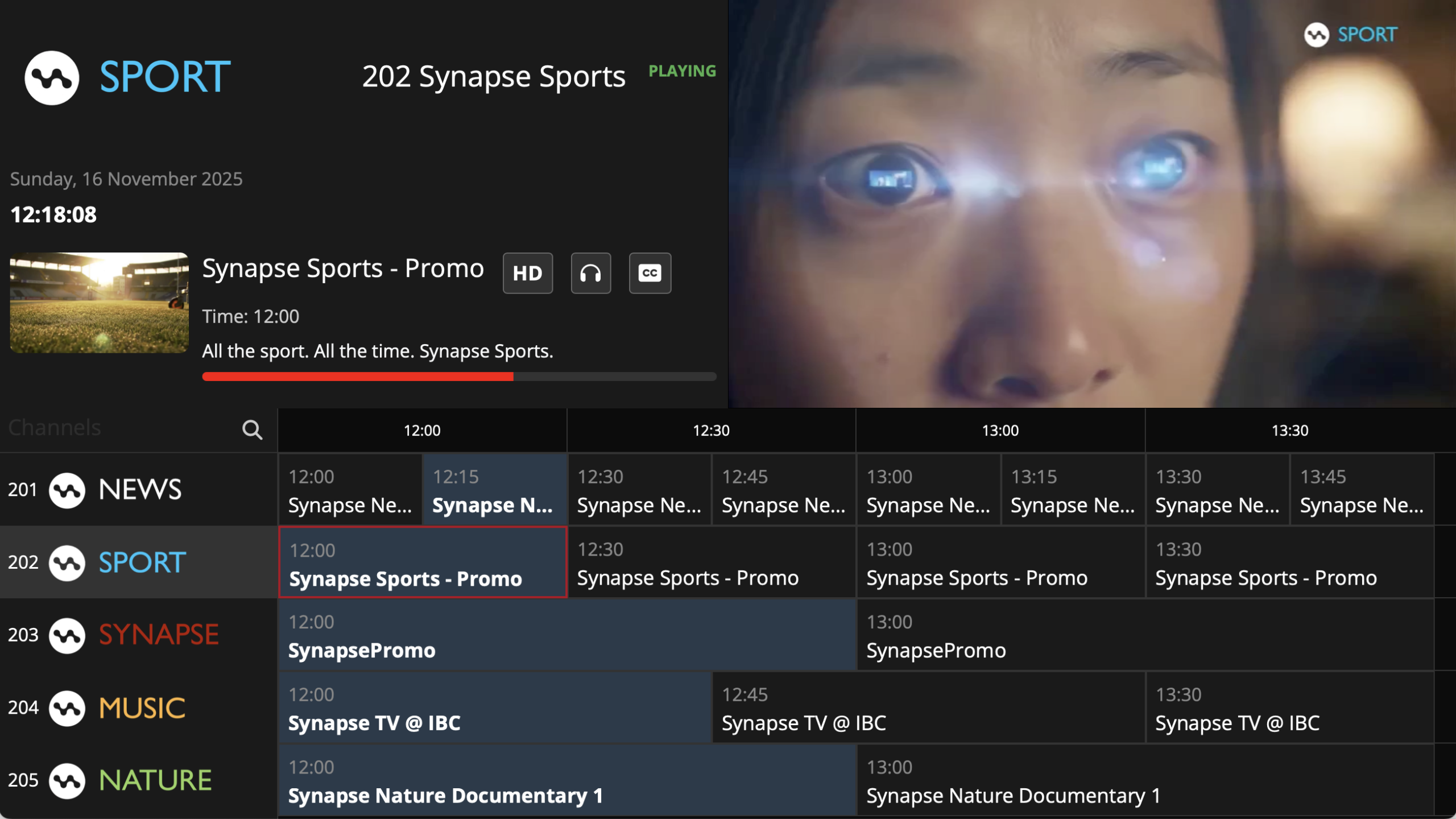
Task: Toggle the CC closed captions icon
Action: 650,273
